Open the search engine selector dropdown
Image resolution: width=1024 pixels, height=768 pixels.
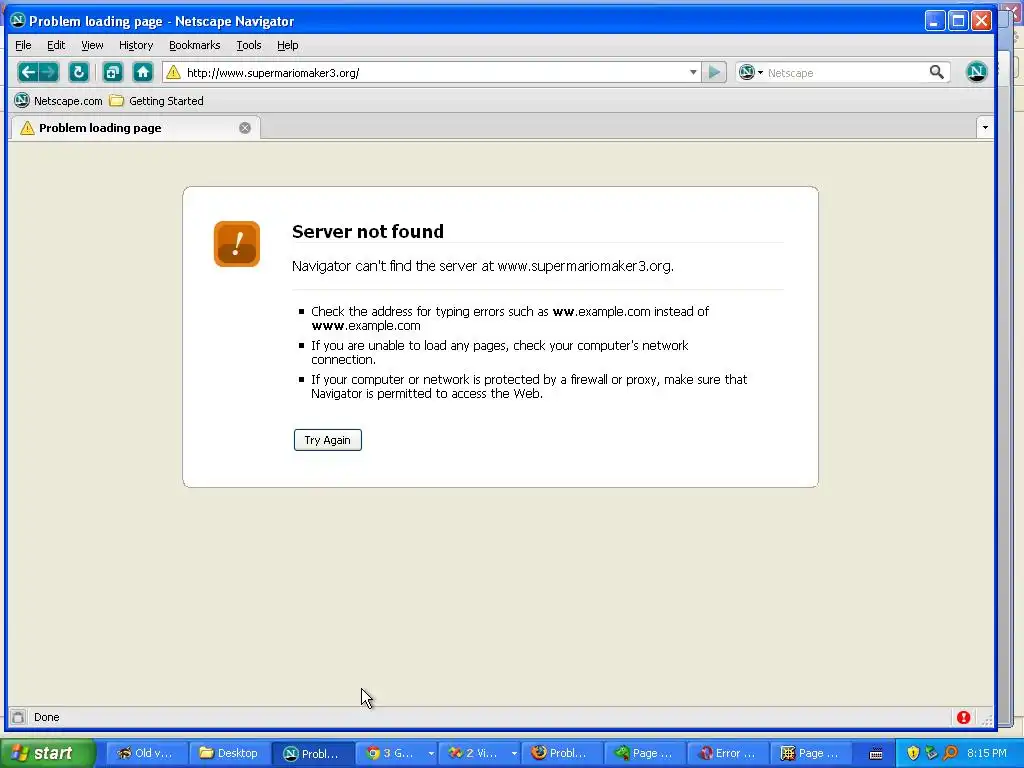[x=751, y=72]
